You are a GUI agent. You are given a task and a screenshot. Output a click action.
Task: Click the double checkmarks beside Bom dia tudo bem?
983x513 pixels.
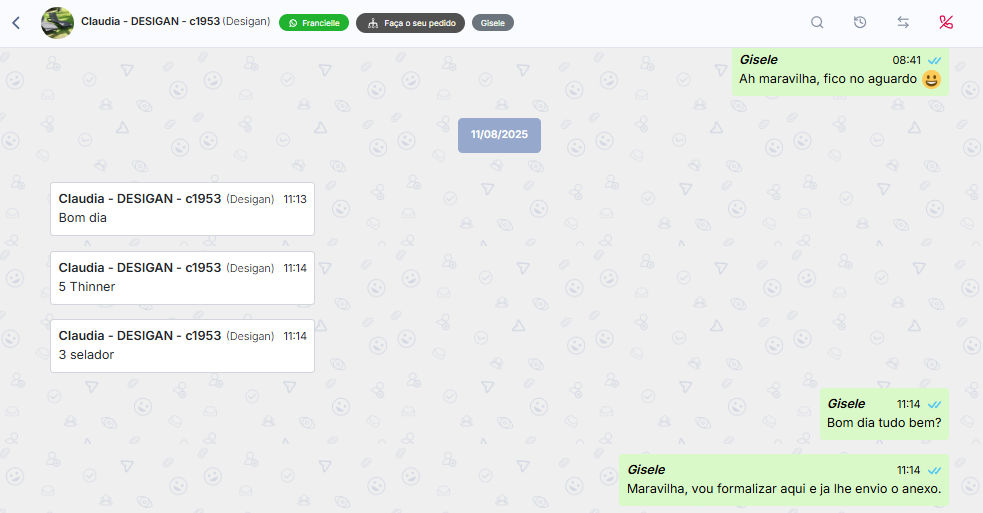(x=934, y=405)
